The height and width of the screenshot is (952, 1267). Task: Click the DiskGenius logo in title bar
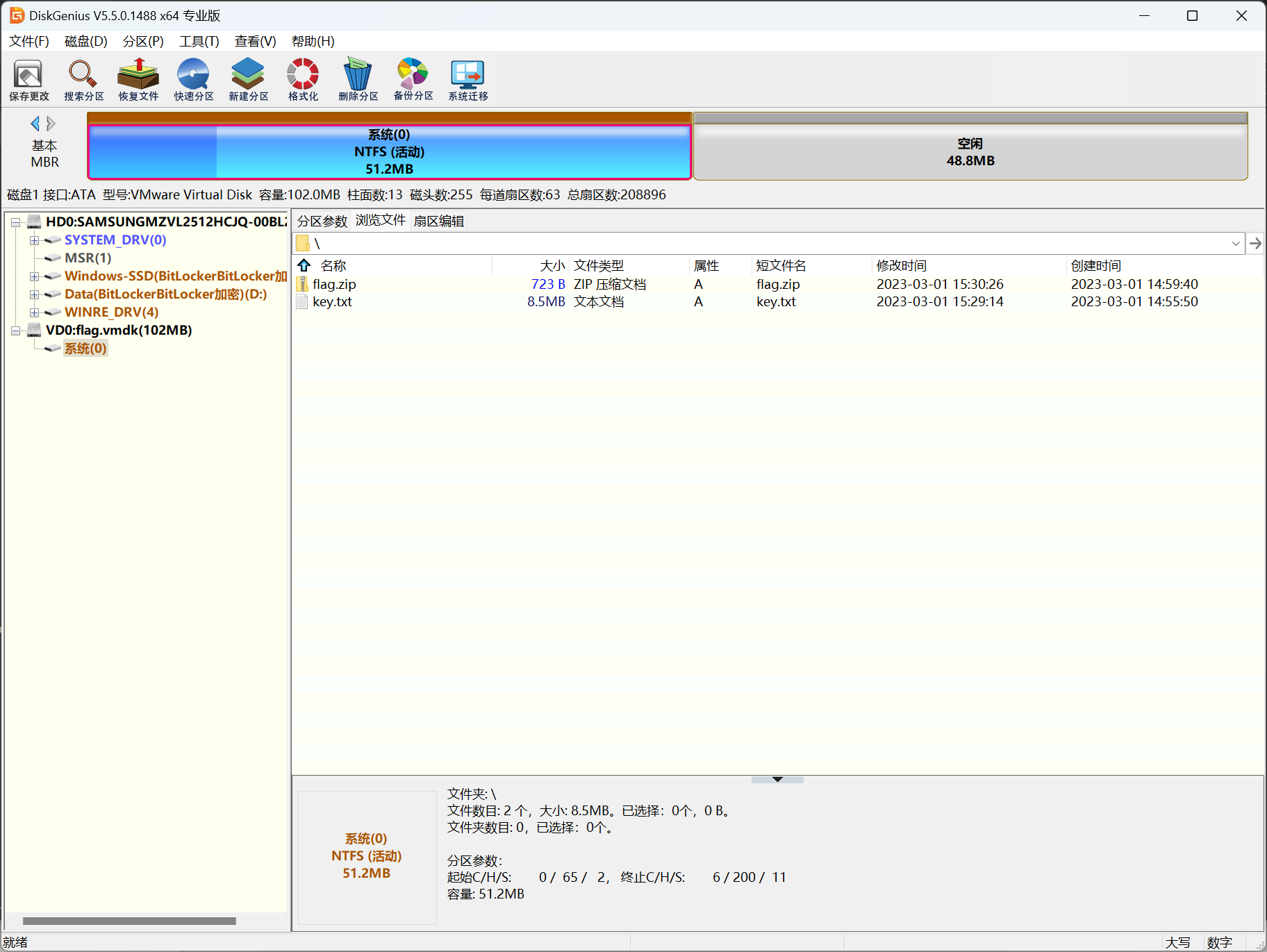[17, 15]
